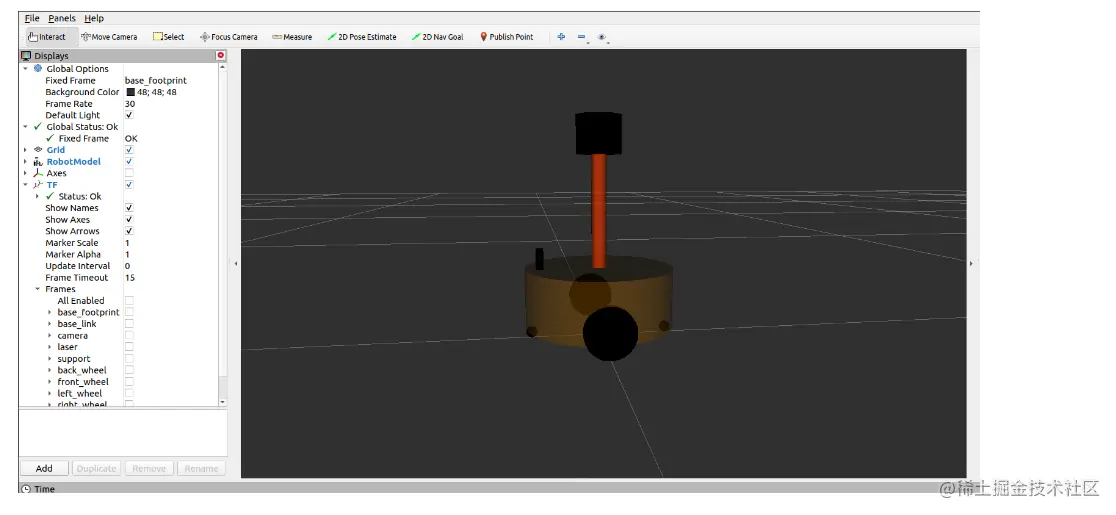Image resolution: width=1116 pixels, height=515 pixels.
Task: Select the back_wheel frame row
Action: click(82, 370)
